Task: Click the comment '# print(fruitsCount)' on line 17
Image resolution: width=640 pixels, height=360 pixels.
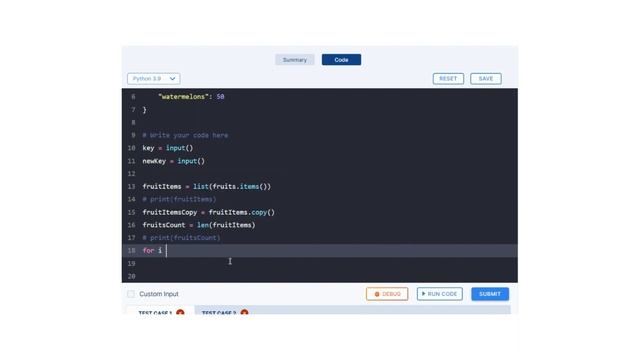Action: pos(181,238)
